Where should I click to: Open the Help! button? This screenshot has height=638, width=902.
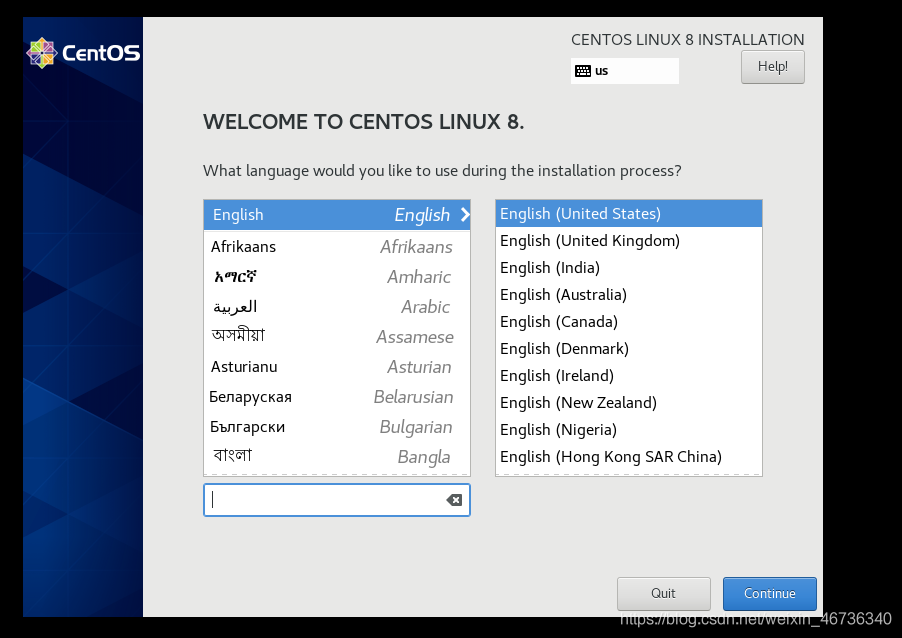[x=773, y=67]
